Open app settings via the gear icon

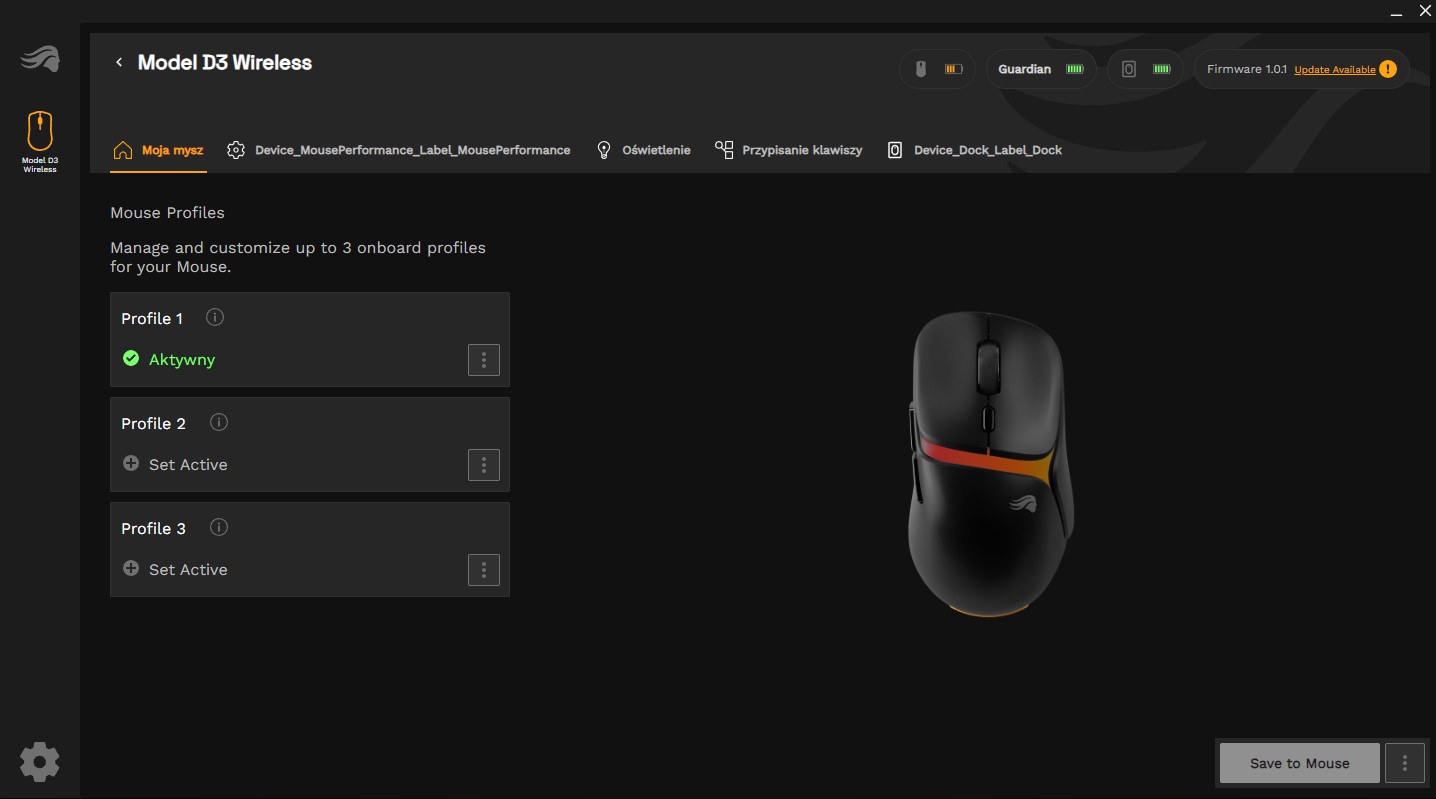[x=40, y=762]
